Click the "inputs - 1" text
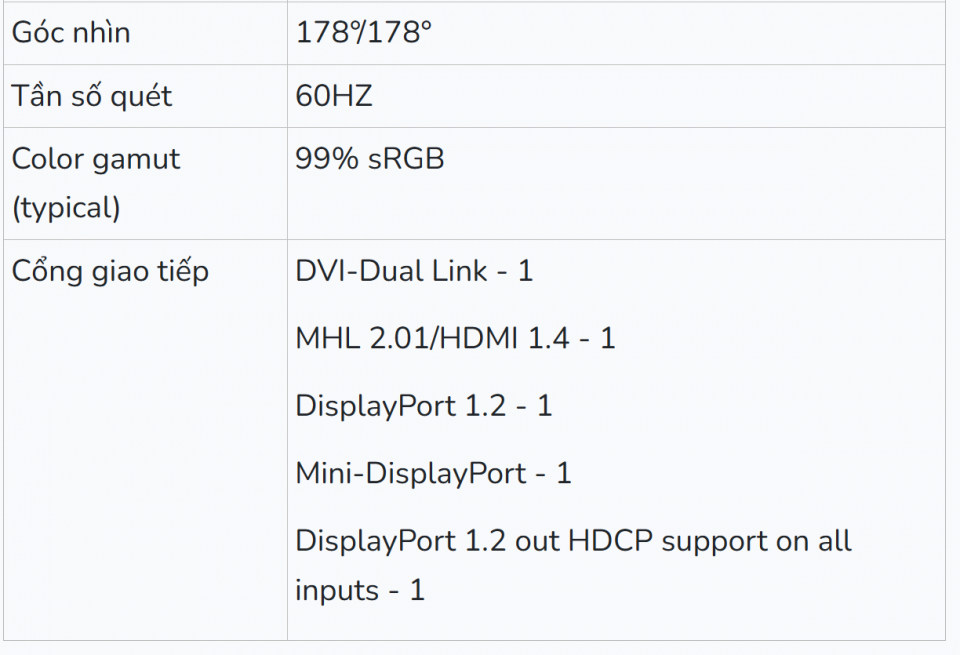The height and width of the screenshot is (655, 960). tap(360, 590)
